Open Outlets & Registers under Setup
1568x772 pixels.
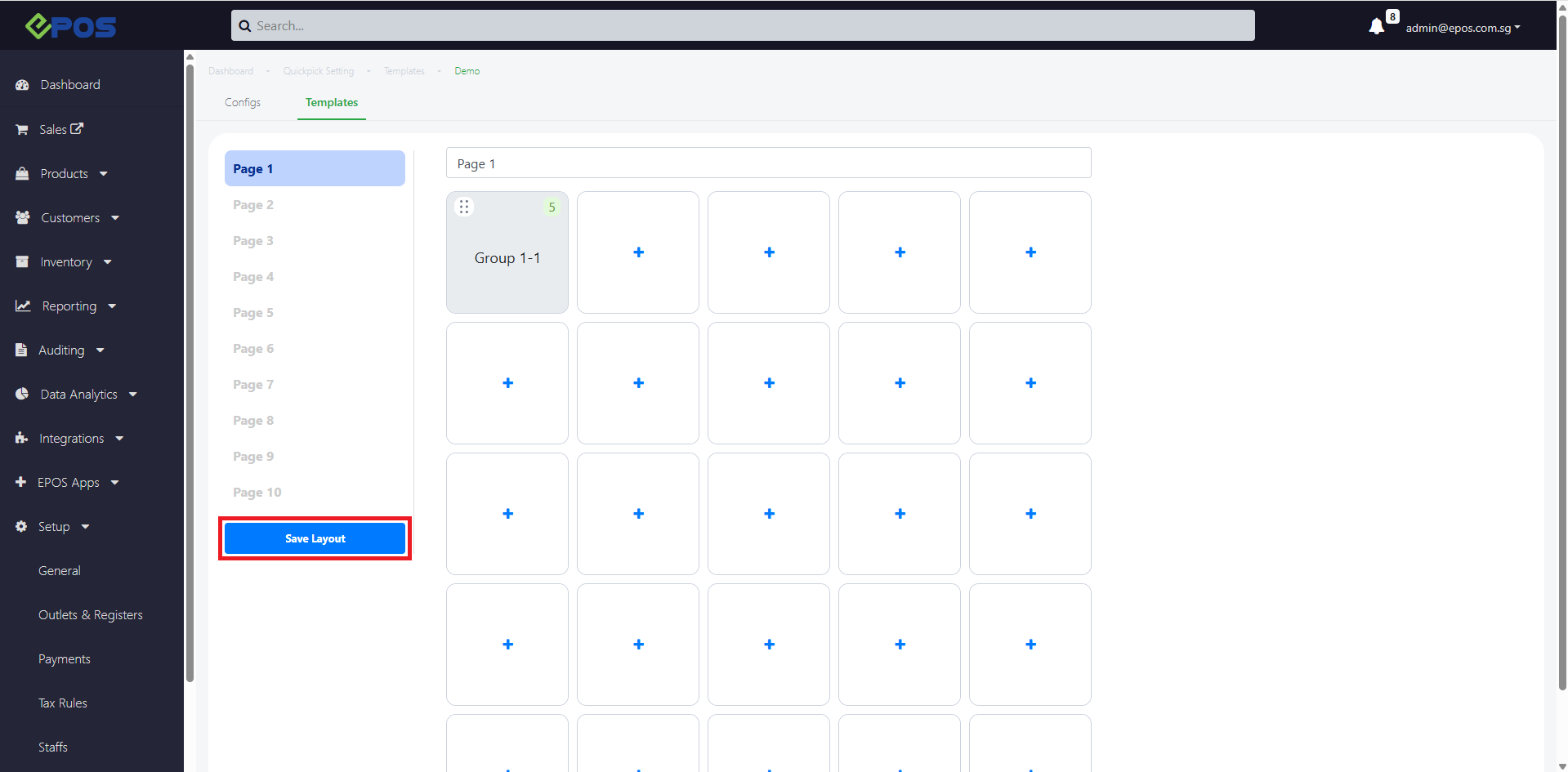tap(91, 615)
